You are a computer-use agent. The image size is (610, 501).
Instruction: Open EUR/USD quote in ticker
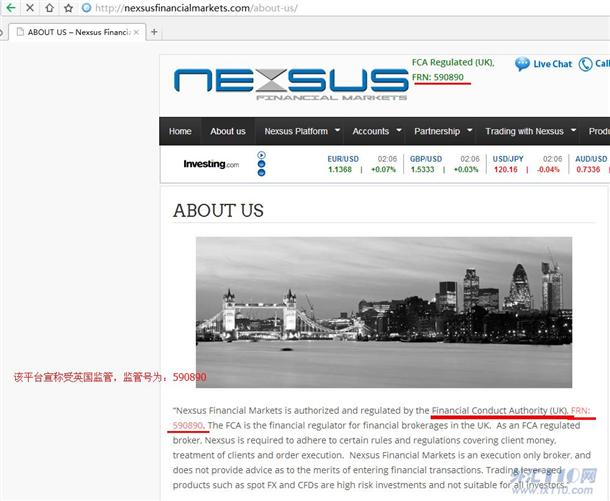(x=343, y=159)
